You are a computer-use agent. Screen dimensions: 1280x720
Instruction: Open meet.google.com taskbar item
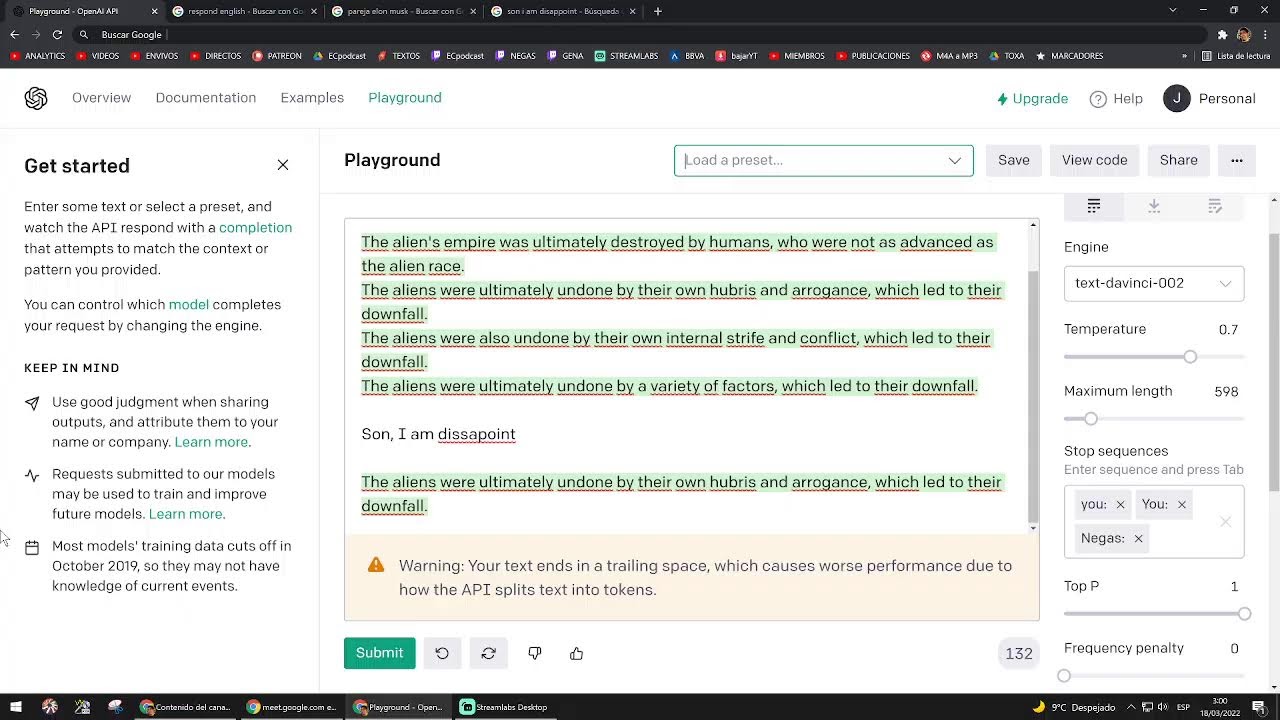(292, 707)
